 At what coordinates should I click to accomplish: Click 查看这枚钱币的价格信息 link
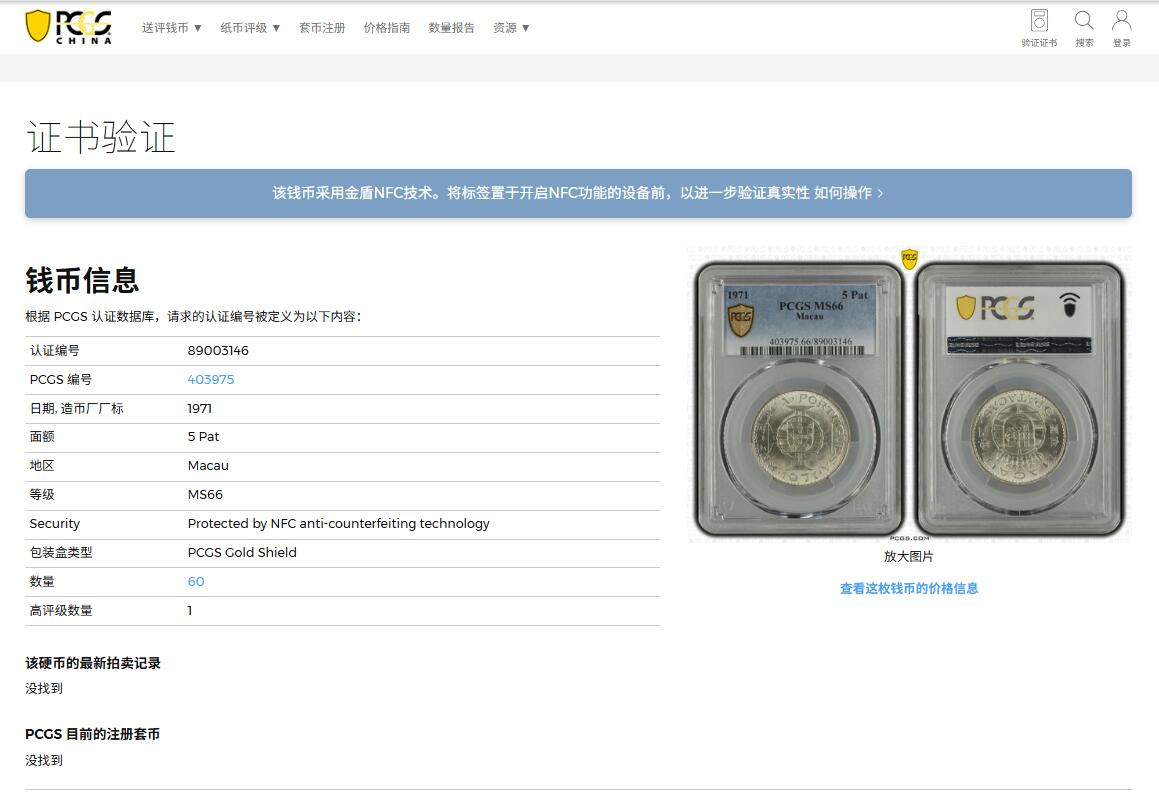(908, 589)
